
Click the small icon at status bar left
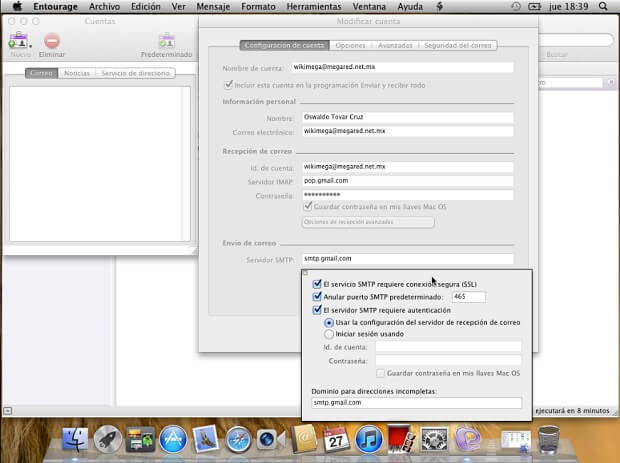point(8,411)
